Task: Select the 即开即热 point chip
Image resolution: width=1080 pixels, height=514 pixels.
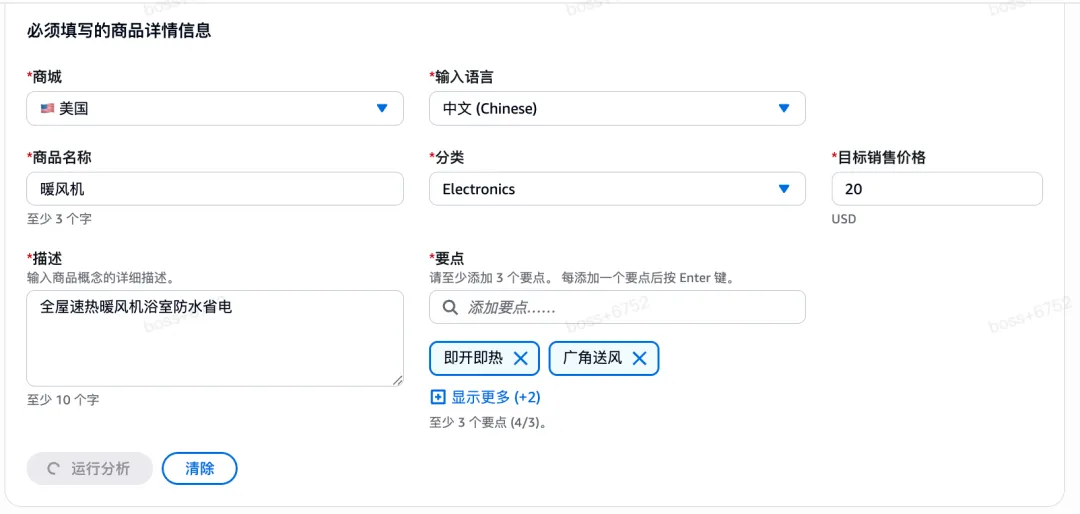Action: (x=486, y=358)
